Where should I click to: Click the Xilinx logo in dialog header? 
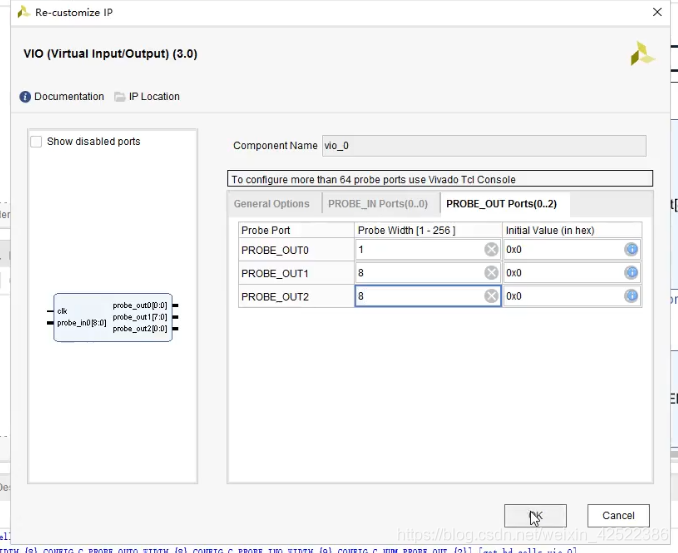click(x=642, y=54)
